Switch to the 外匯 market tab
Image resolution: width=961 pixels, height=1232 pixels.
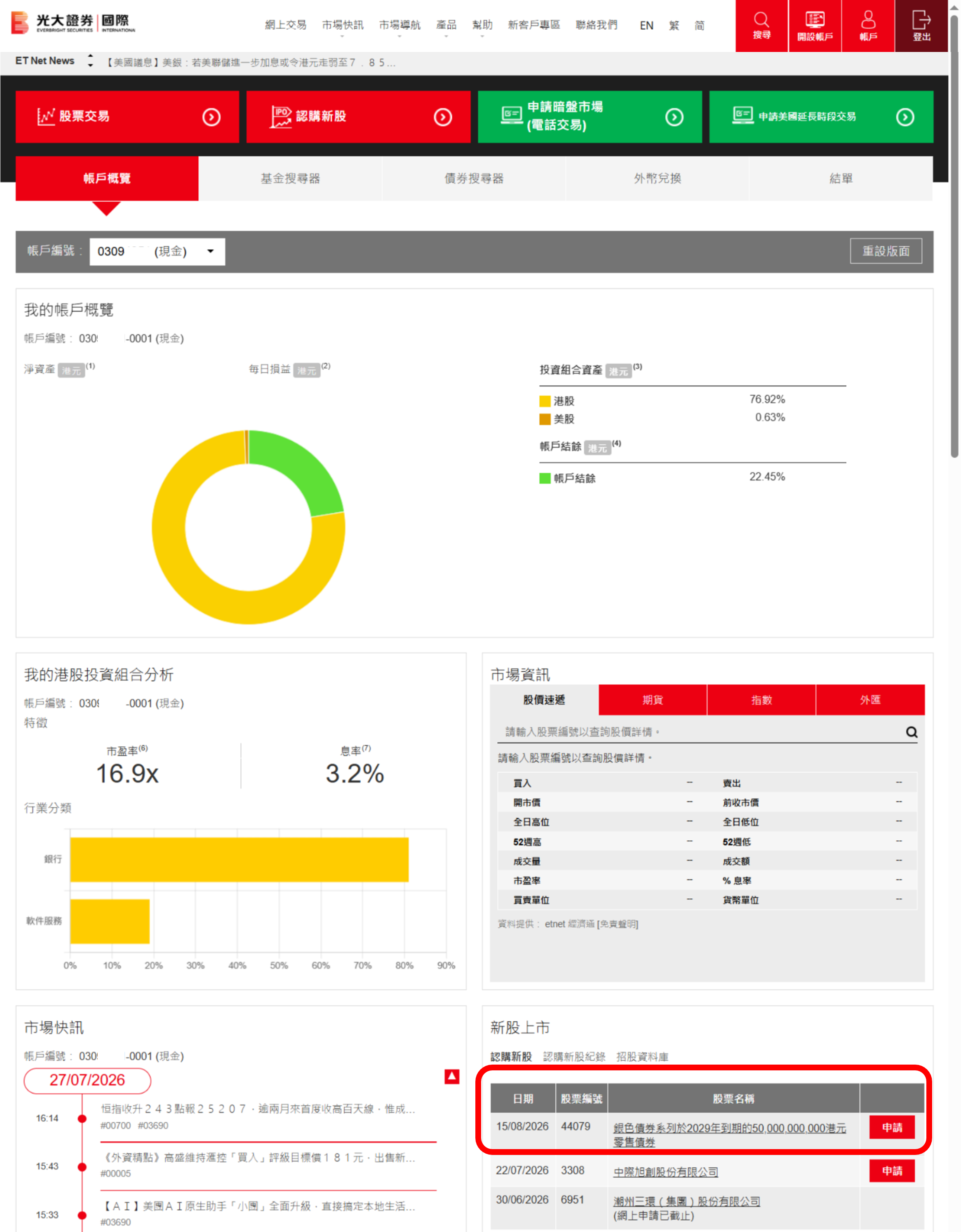pyautogui.click(x=870, y=700)
